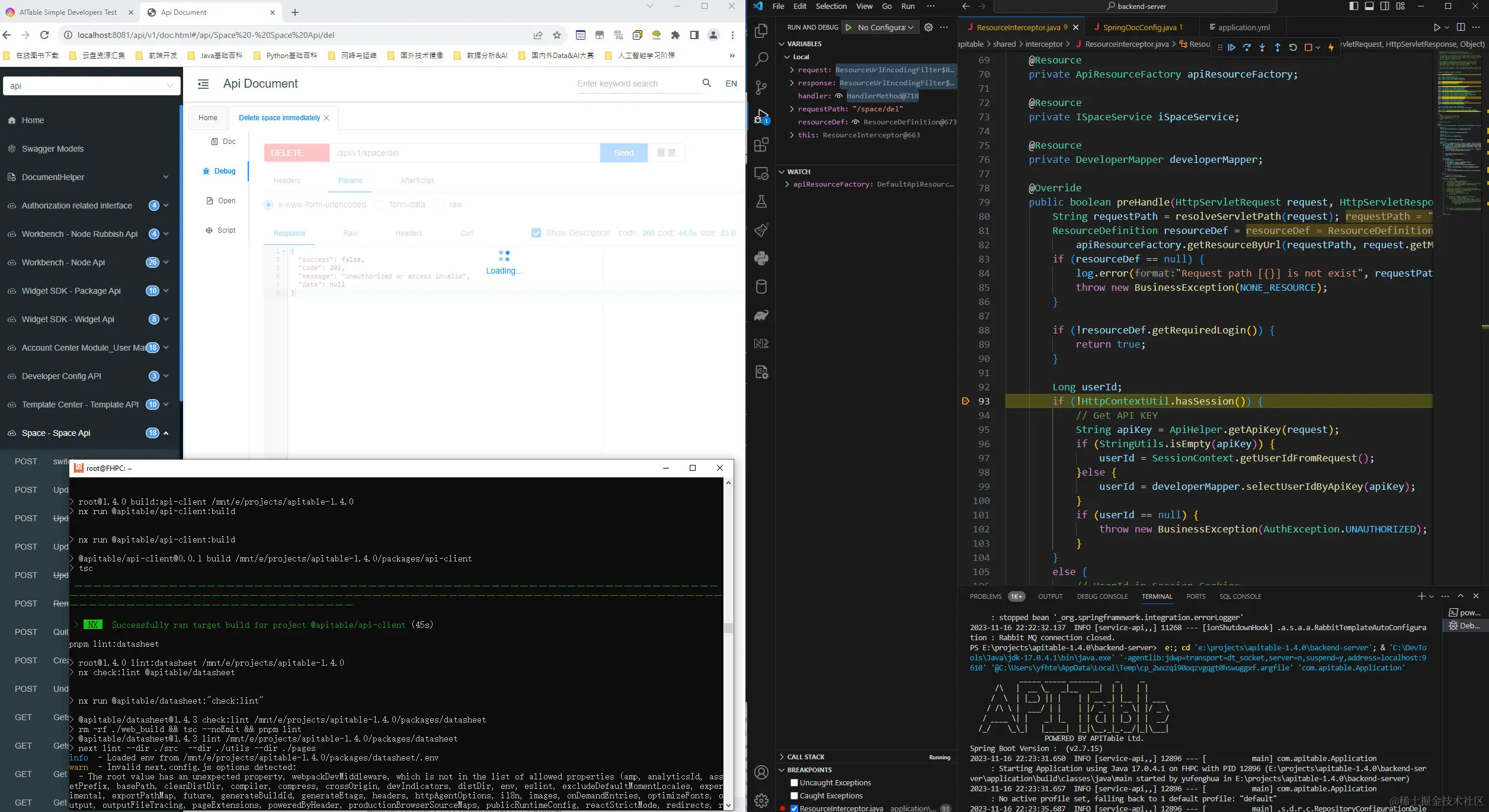1489x812 pixels.
Task: Open VS Code Explorer view
Action: pyautogui.click(x=761, y=31)
